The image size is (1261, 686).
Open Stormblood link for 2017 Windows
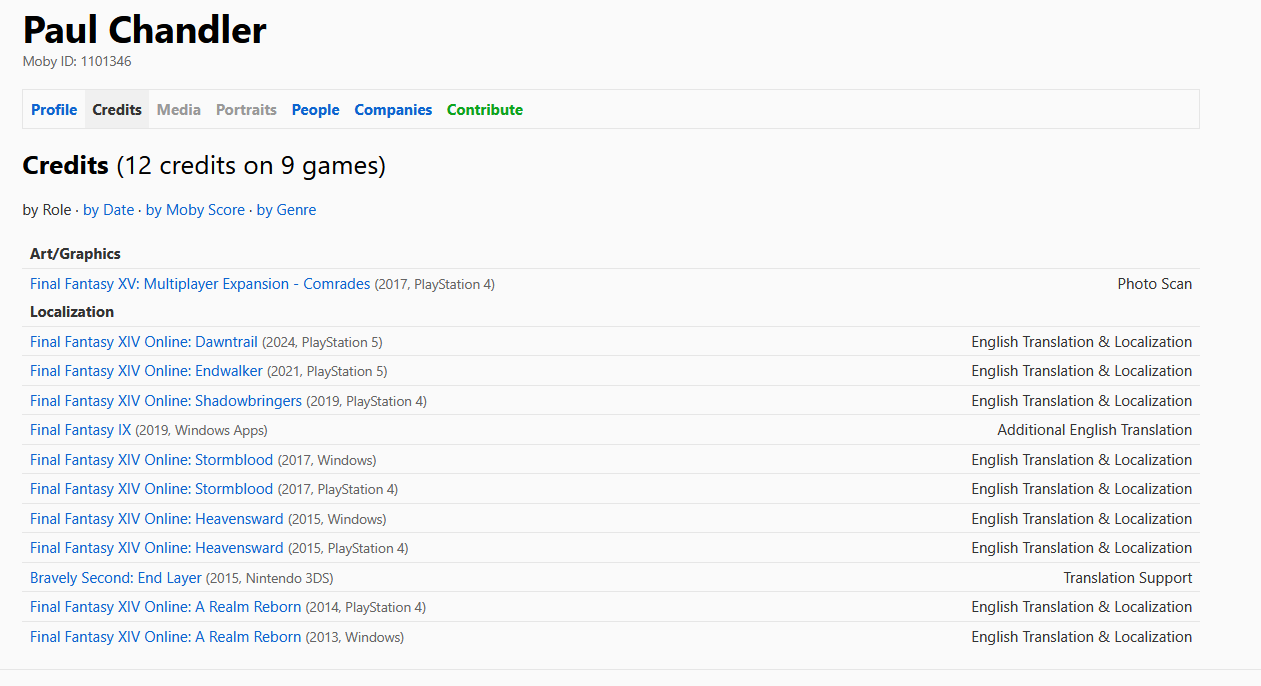click(151, 460)
